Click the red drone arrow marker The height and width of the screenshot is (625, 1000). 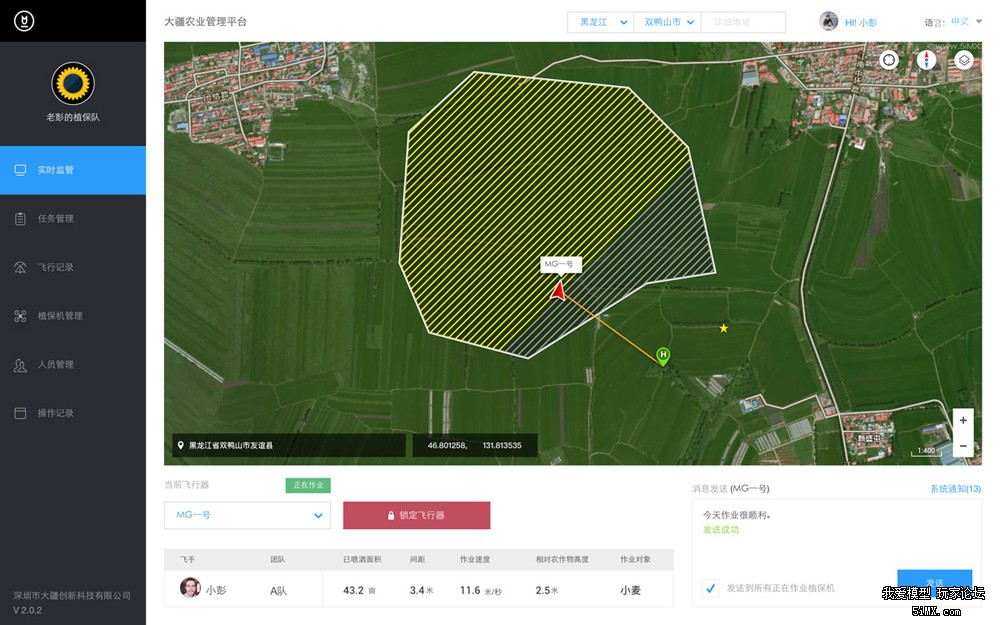pos(558,290)
